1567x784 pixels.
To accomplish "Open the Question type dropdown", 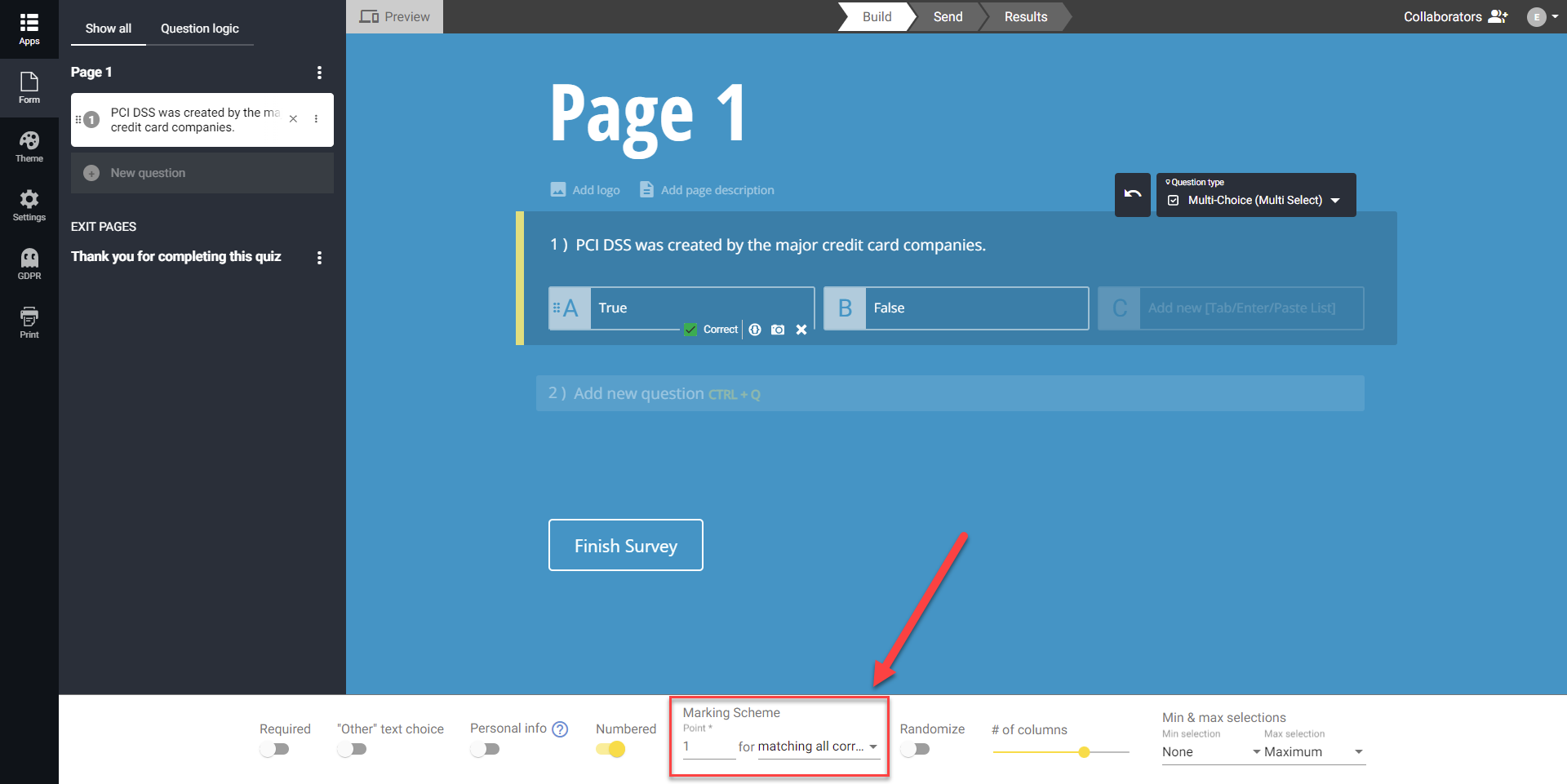I will pos(1256,195).
